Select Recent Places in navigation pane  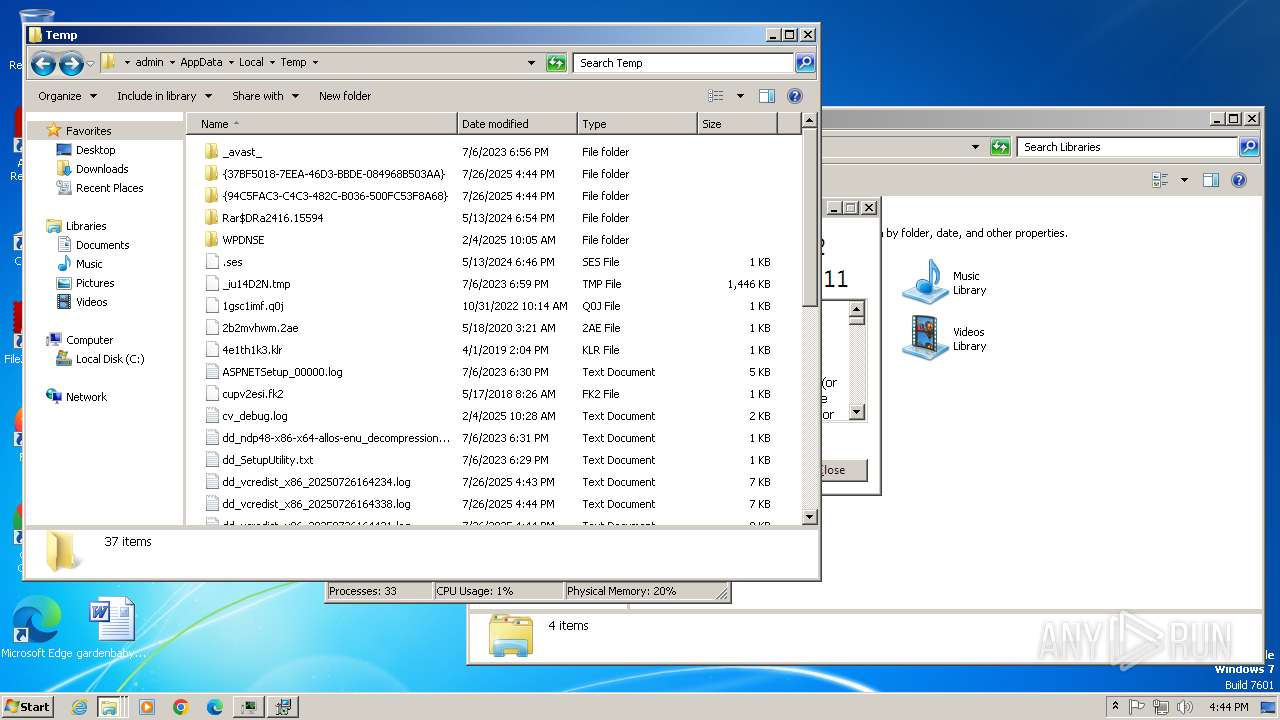click(109, 188)
